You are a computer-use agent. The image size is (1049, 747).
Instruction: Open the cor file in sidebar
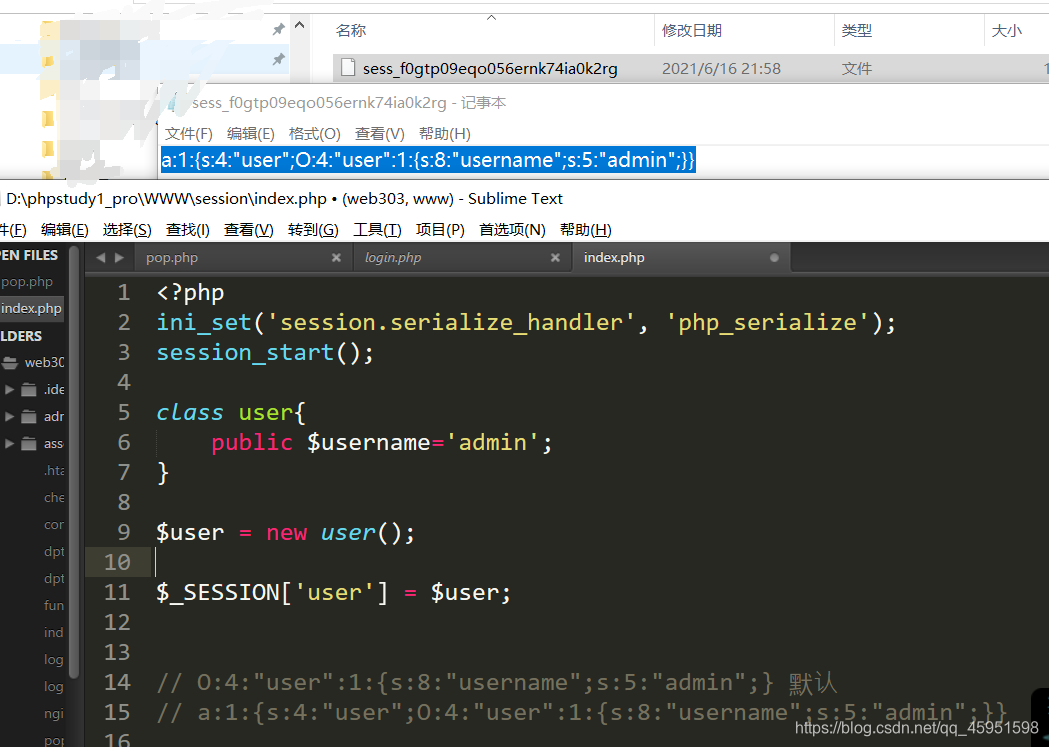[54, 524]
